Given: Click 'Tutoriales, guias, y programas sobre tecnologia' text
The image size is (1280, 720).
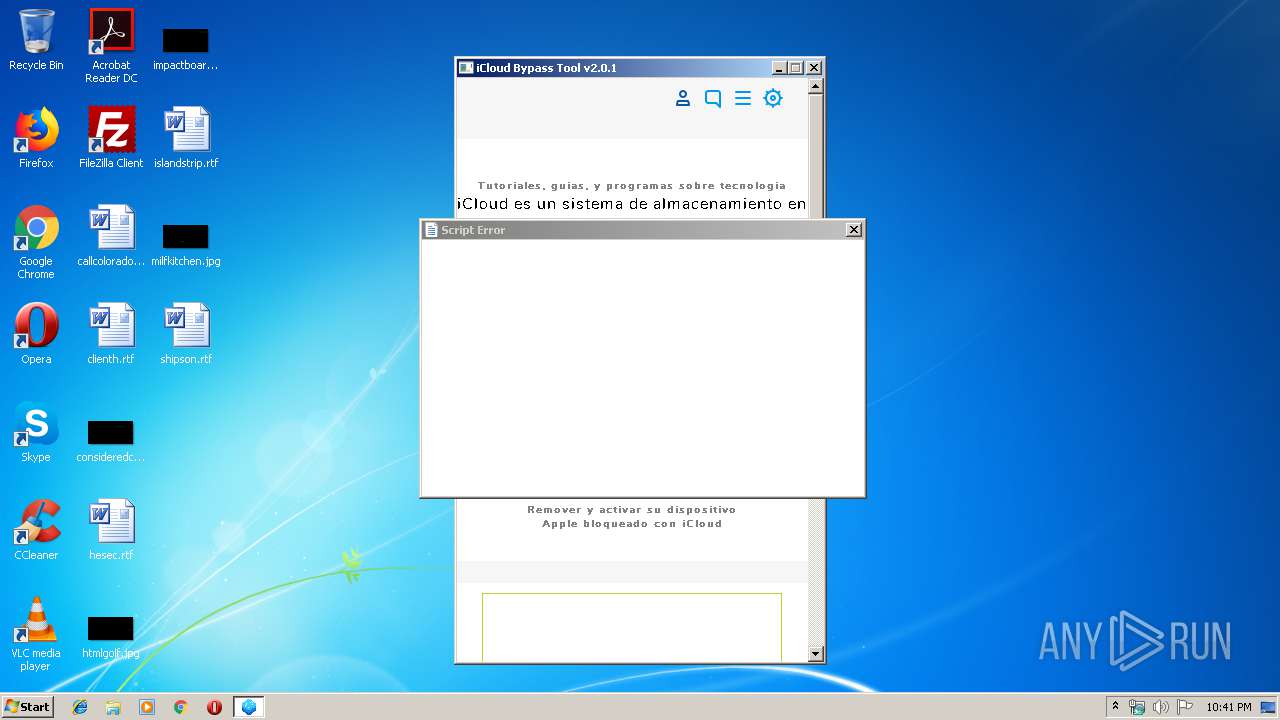Looking at the screenshot, I should coord(632,186).
